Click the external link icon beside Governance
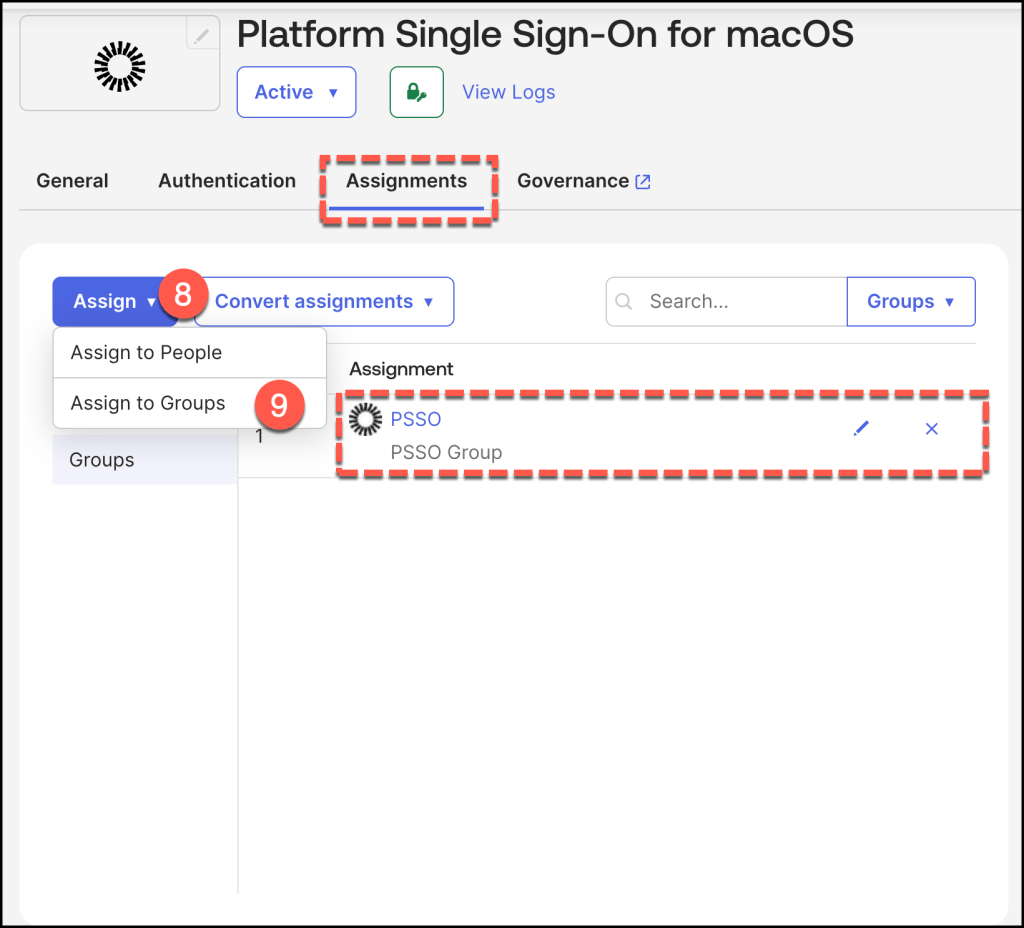Screen dimensions: 1024x928 click(x=643, y=181)
